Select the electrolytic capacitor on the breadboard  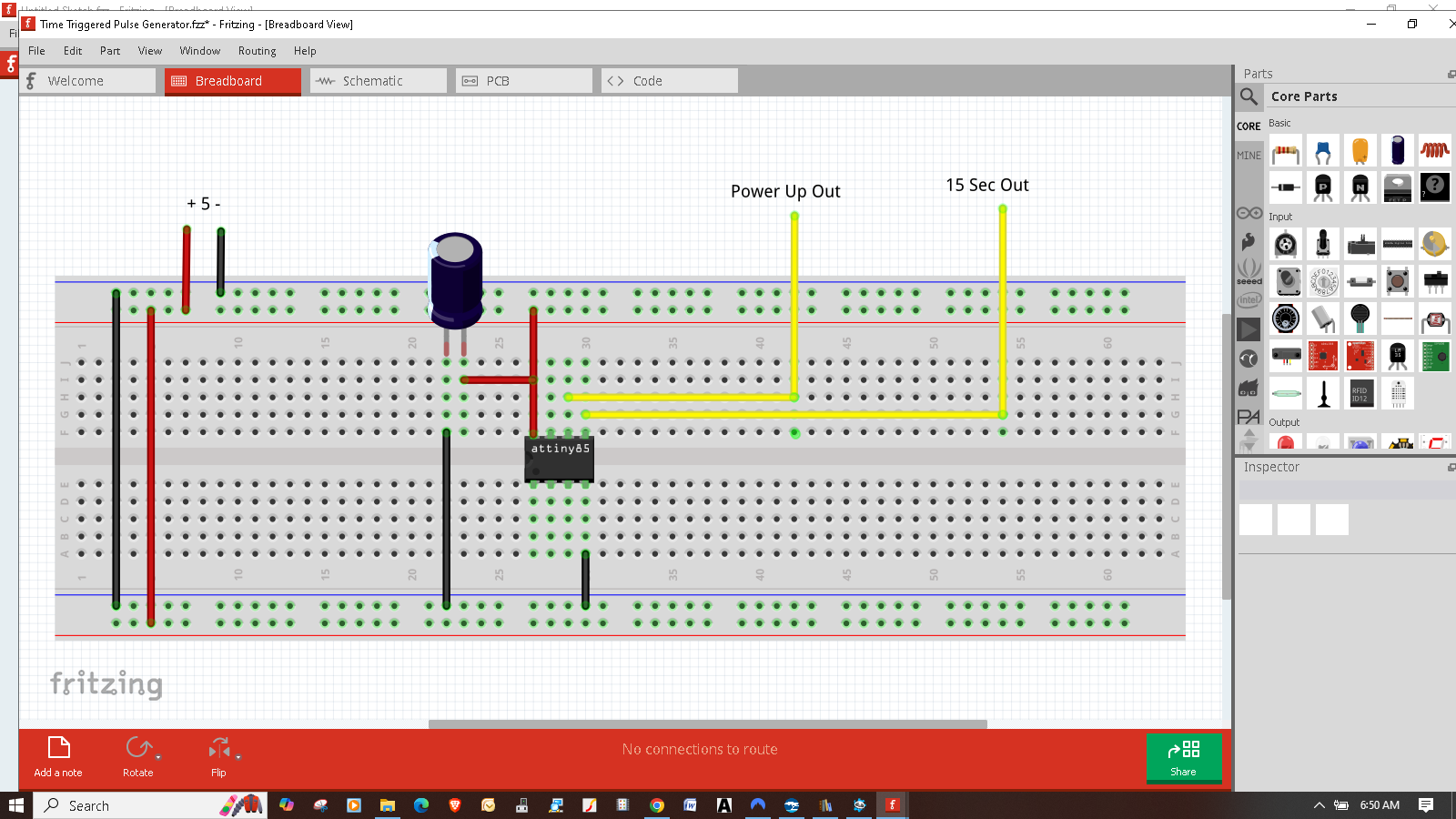(455, 280)
